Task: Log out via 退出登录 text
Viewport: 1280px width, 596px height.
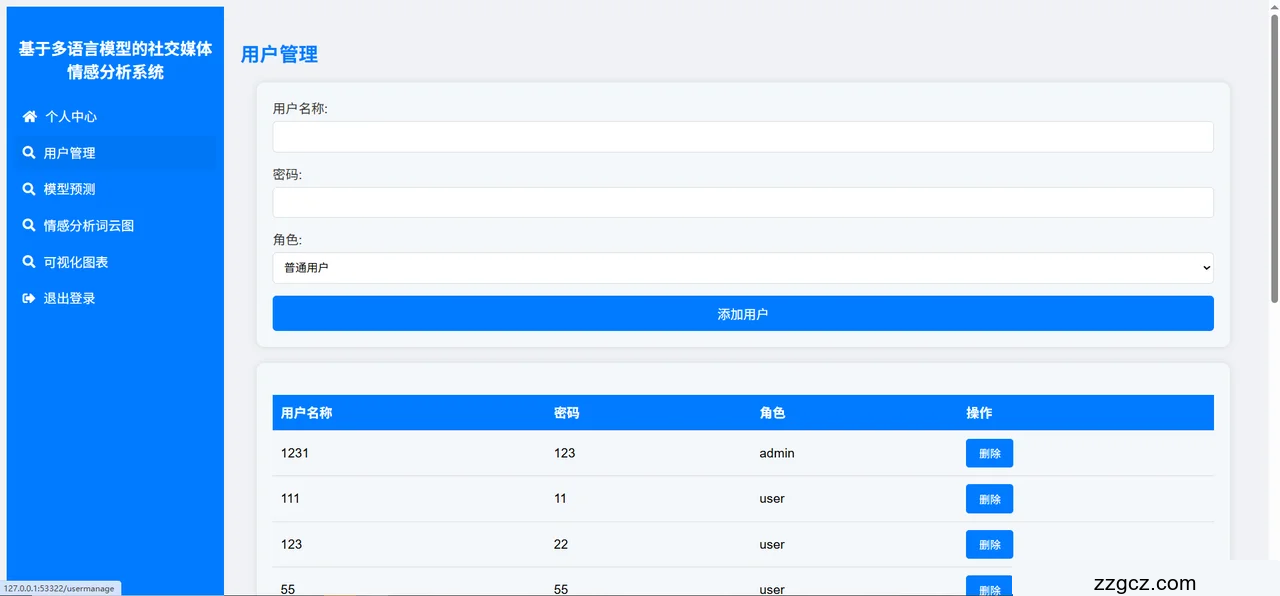Action: pos(69,298)
